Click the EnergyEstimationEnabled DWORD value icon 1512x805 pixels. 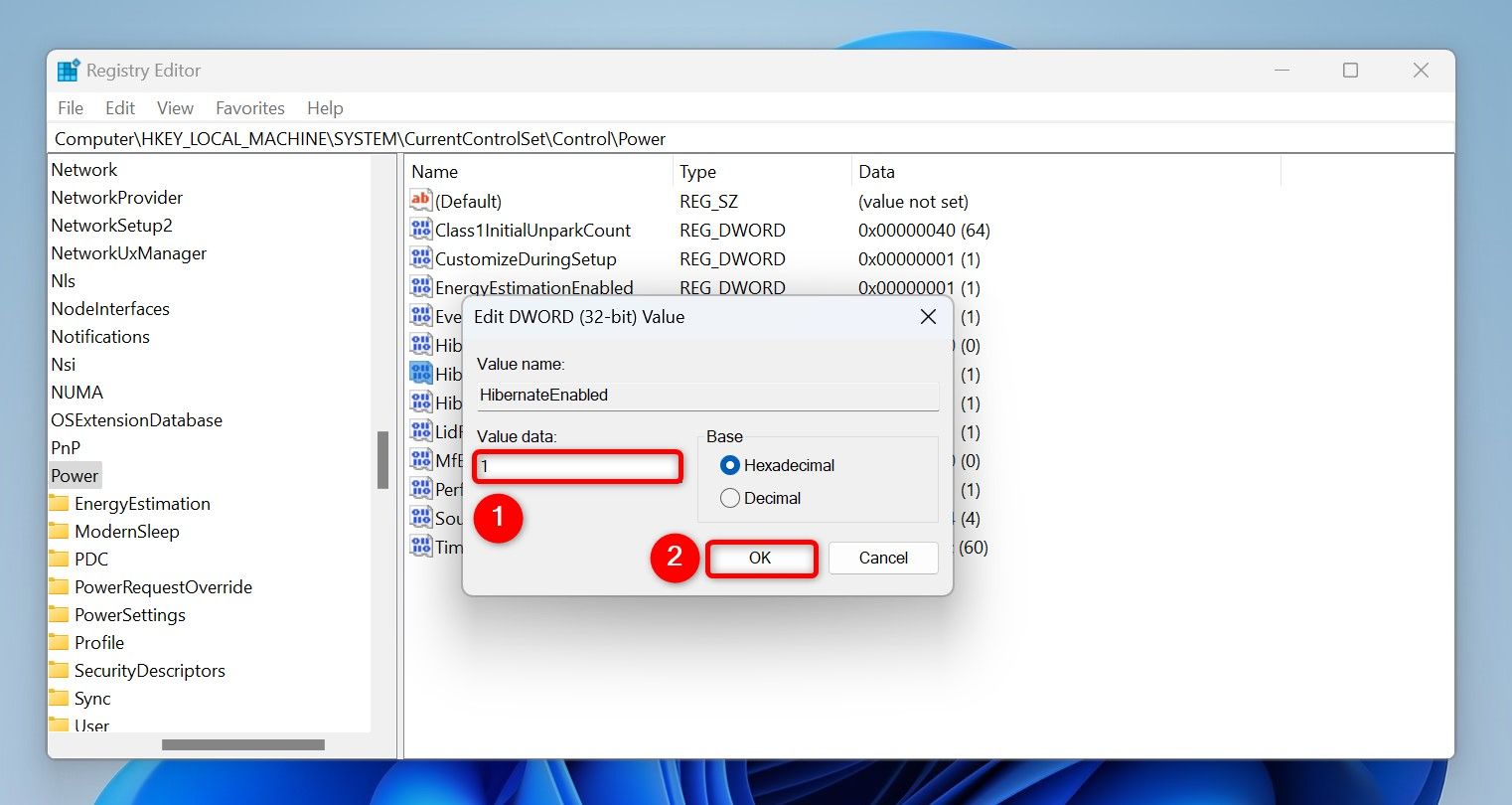[421, 287]
